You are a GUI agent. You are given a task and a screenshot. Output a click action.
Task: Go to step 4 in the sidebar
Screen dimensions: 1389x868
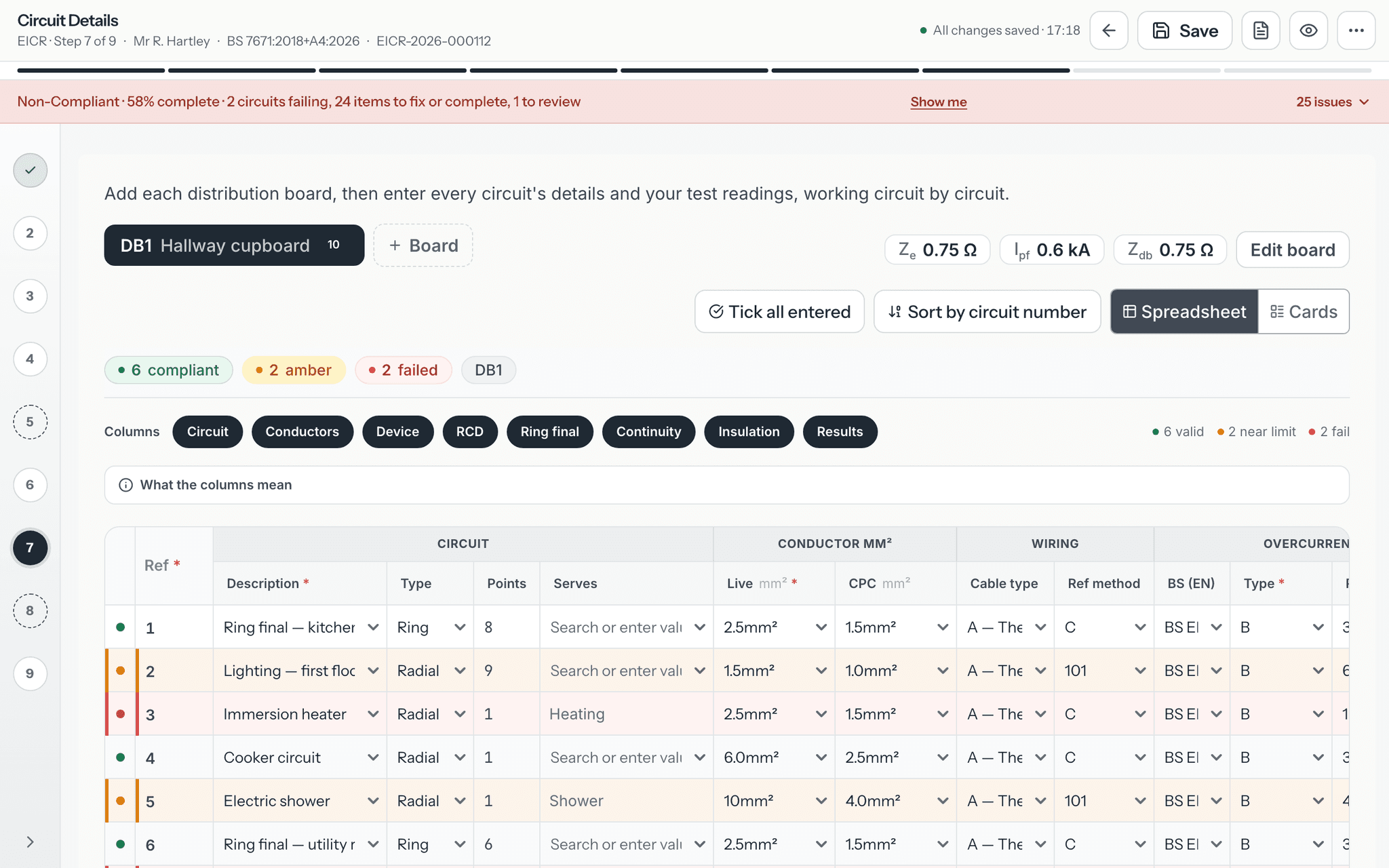(x=30, y=359)
